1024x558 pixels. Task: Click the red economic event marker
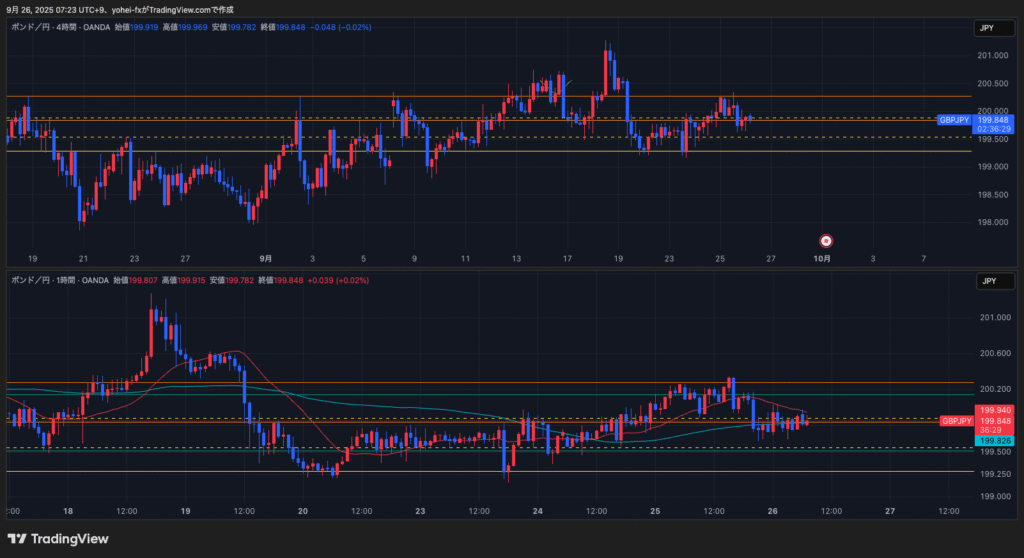(x=826, y=241)
